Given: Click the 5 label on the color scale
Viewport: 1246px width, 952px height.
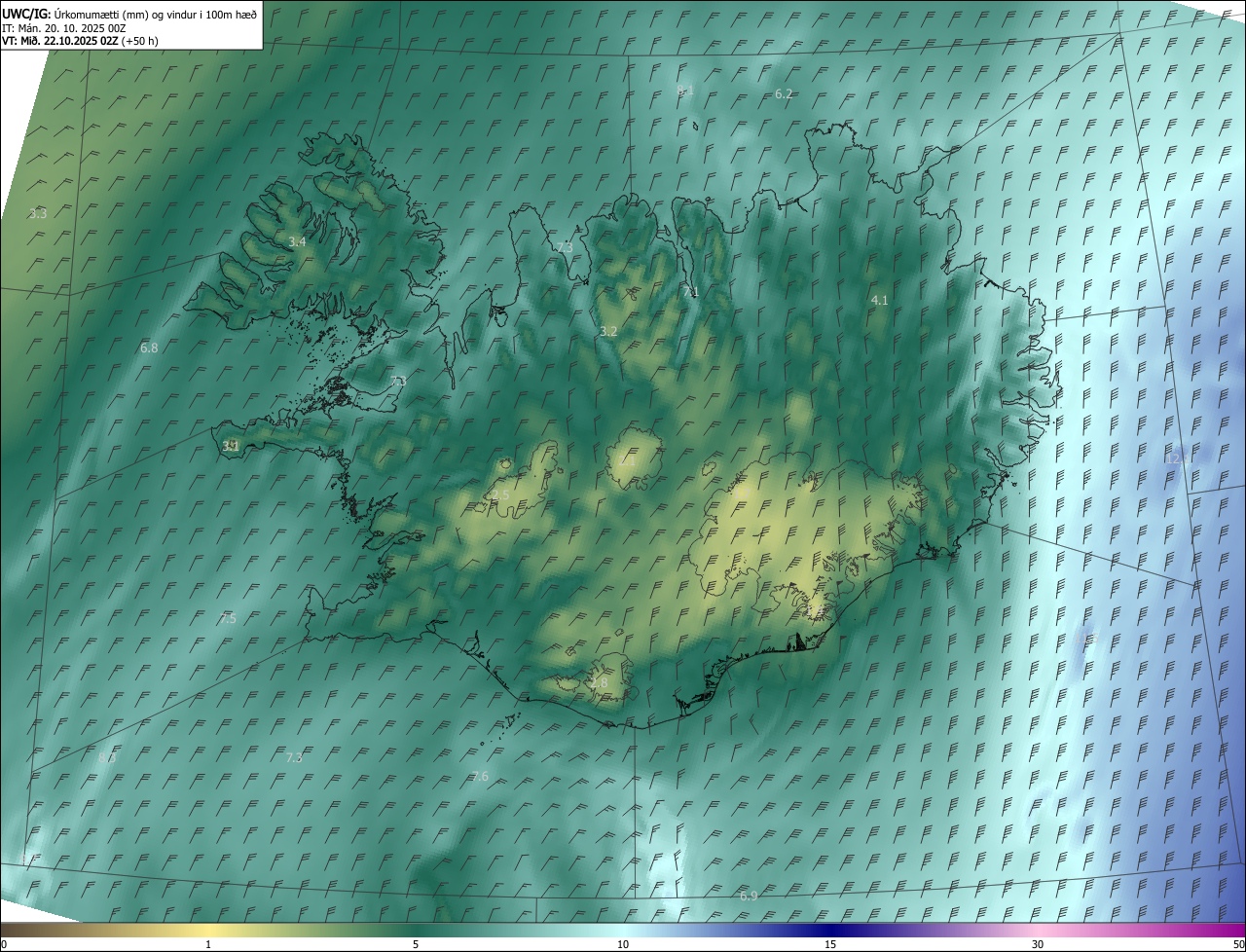Looking at the screenshot, I should (x=416, y=944).
